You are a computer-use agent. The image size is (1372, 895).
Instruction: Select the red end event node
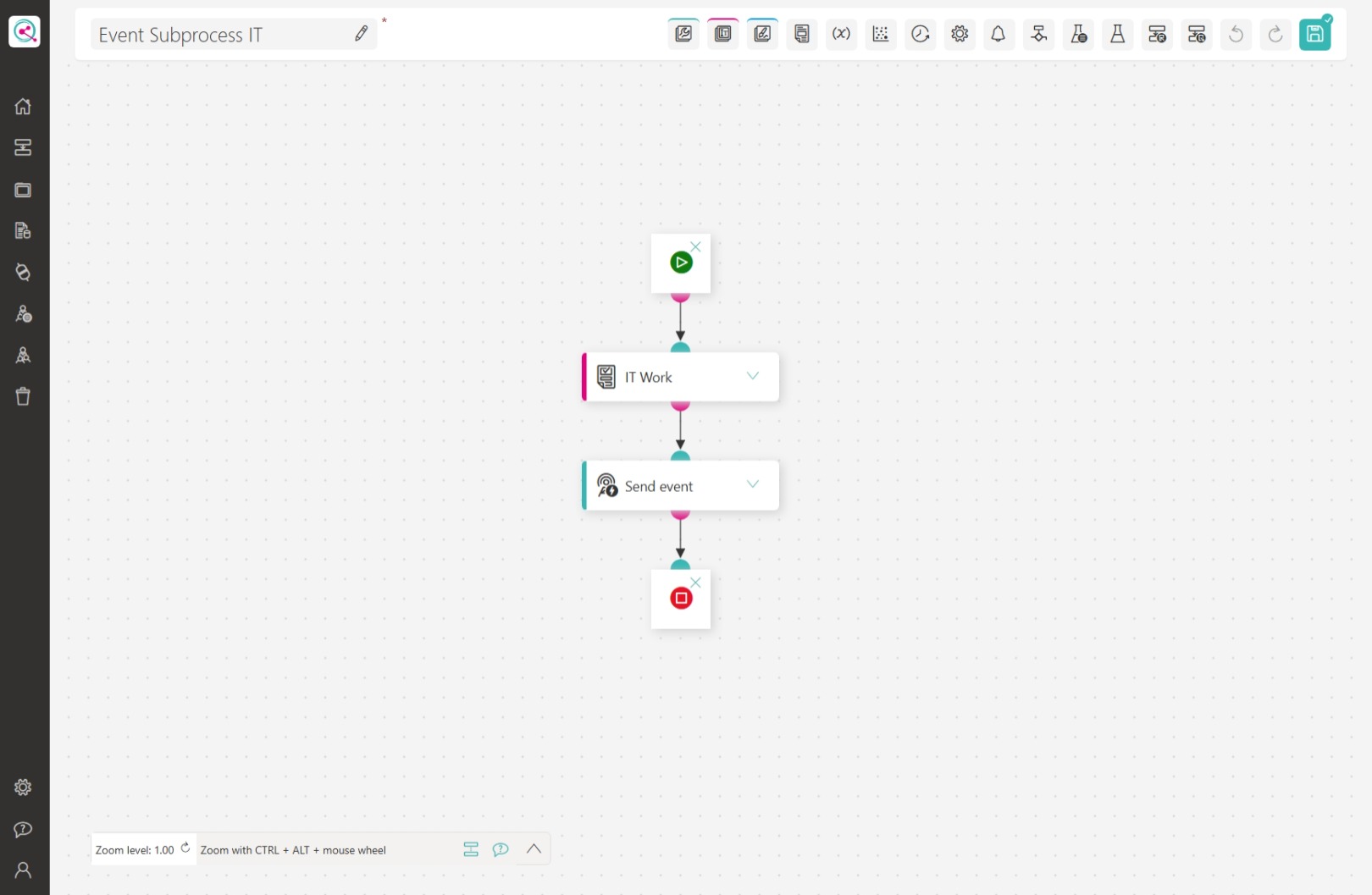[x=681, y=599]
